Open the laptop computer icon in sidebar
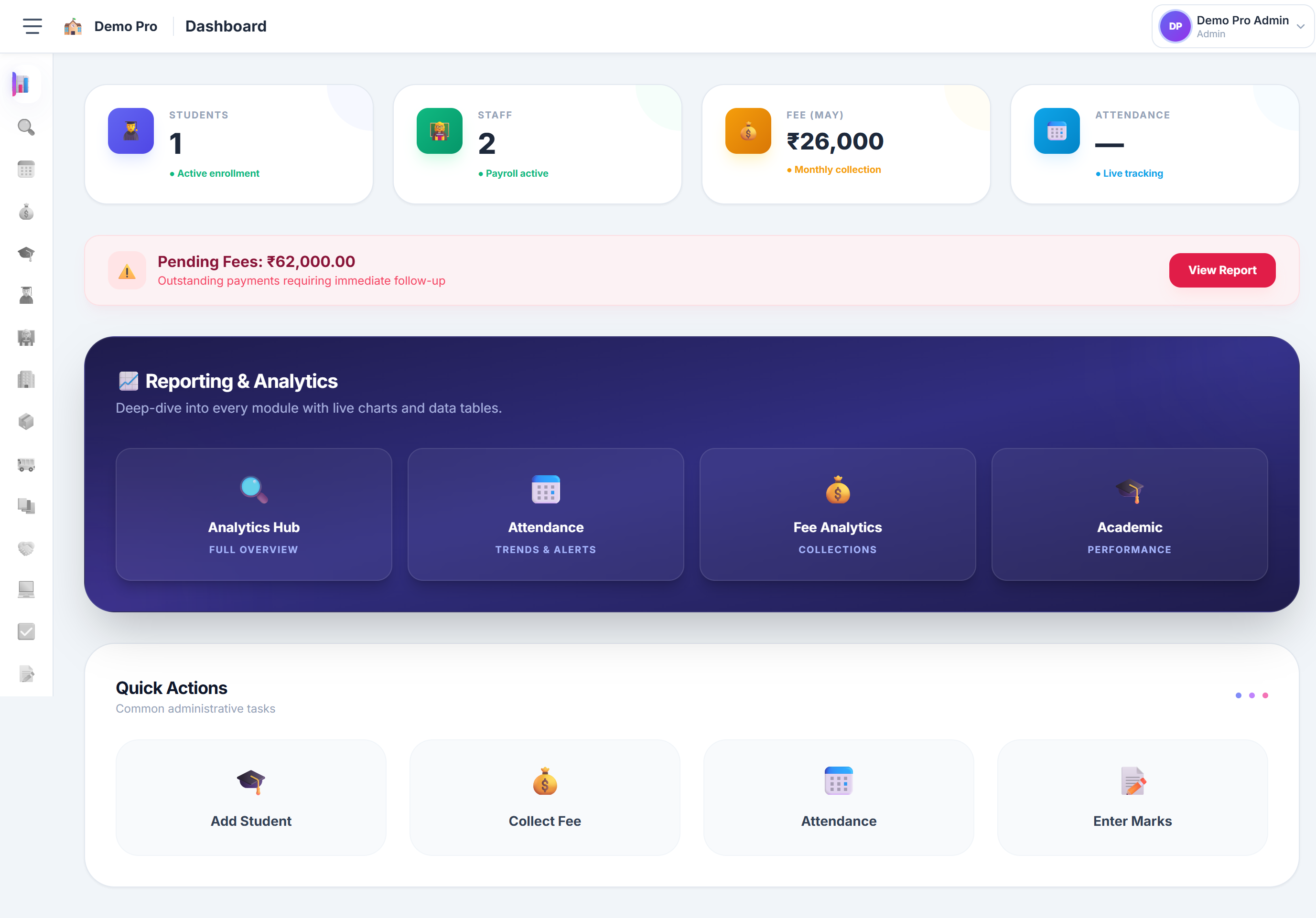The image size is (1316, 918). point(26,590)
